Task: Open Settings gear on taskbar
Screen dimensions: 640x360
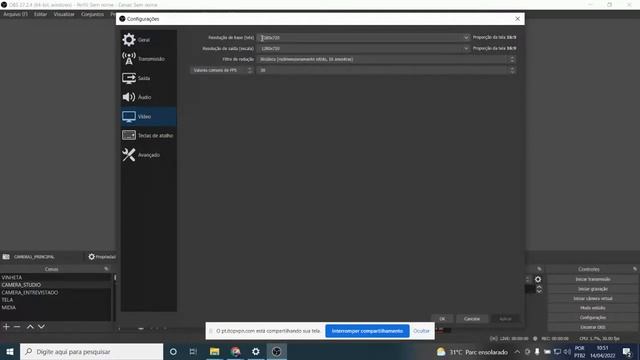Action: pyautogui.click(x=256, y=352)
